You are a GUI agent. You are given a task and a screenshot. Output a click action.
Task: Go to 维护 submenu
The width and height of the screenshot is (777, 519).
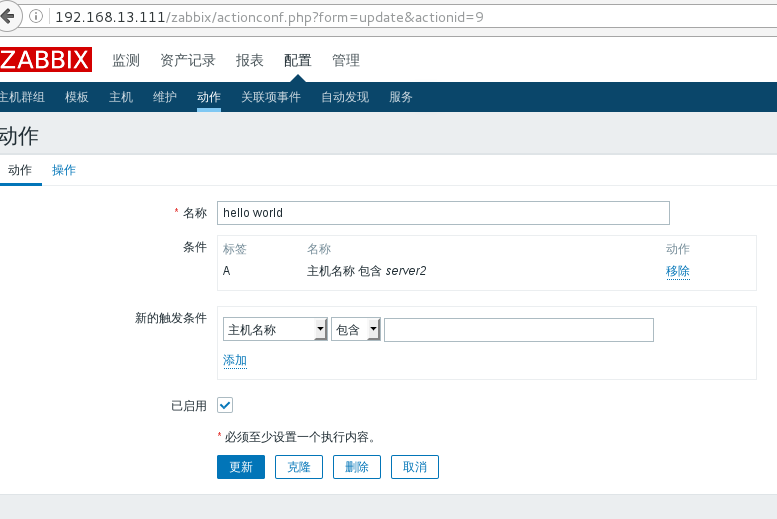point(165,97)
